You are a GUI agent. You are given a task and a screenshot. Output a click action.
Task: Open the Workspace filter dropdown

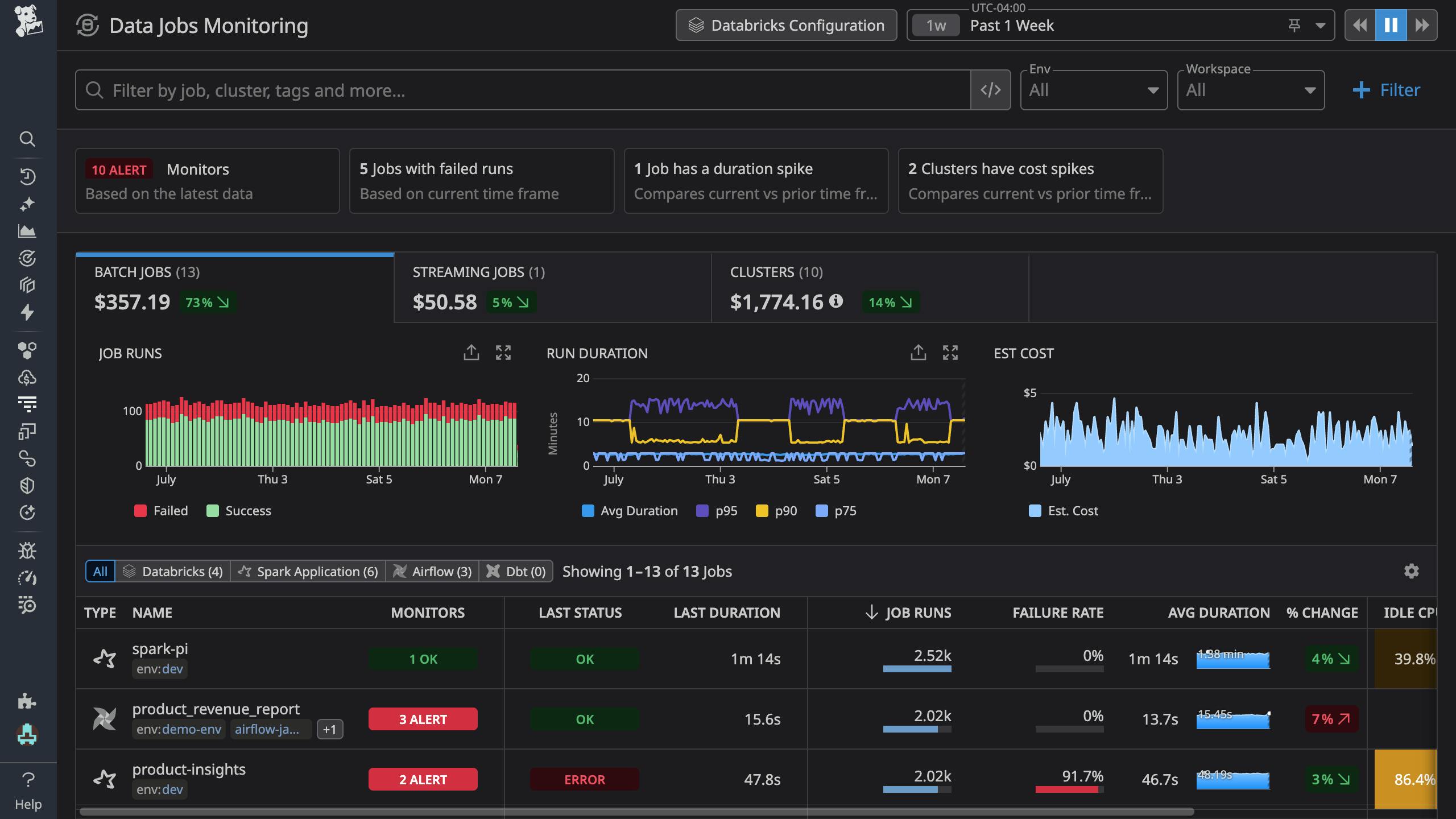[1250, 89]
